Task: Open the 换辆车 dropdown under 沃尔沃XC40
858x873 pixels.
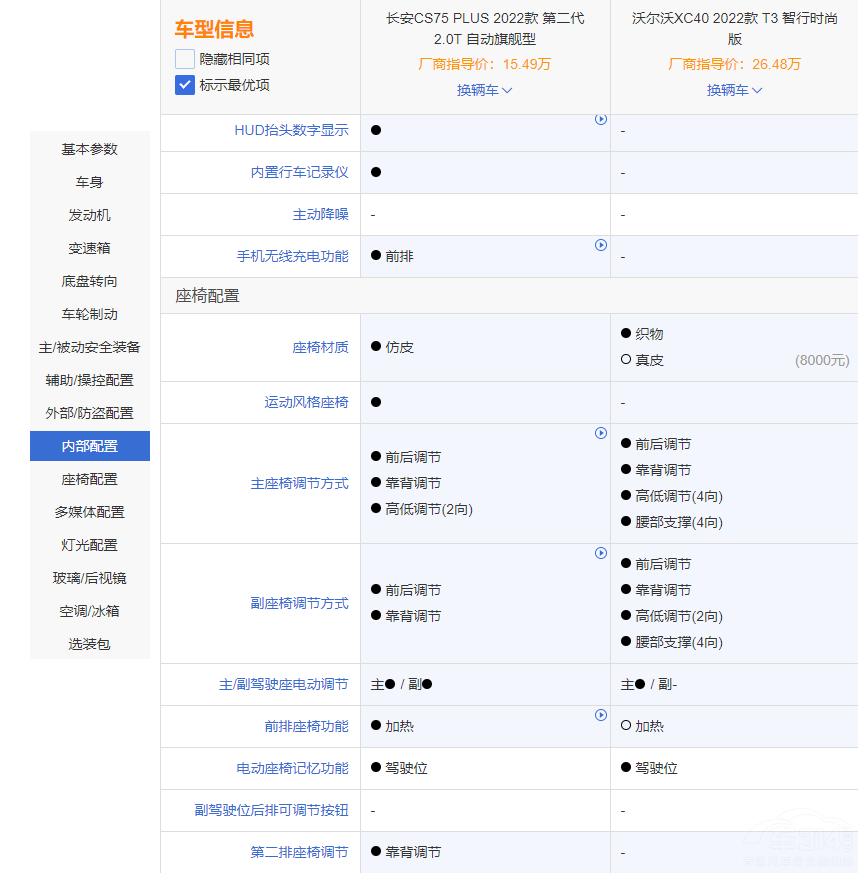Action: click(x=734, y=90)
